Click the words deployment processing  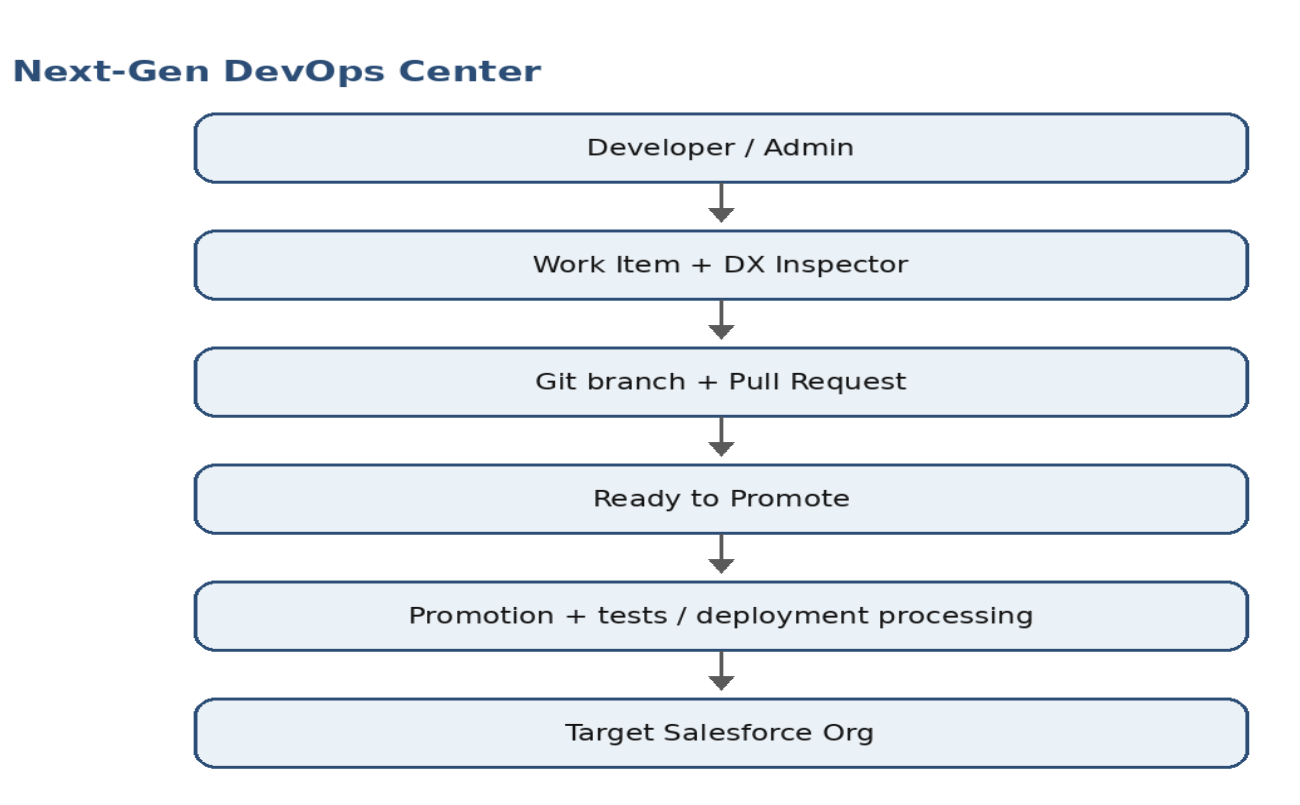(865, 617)
